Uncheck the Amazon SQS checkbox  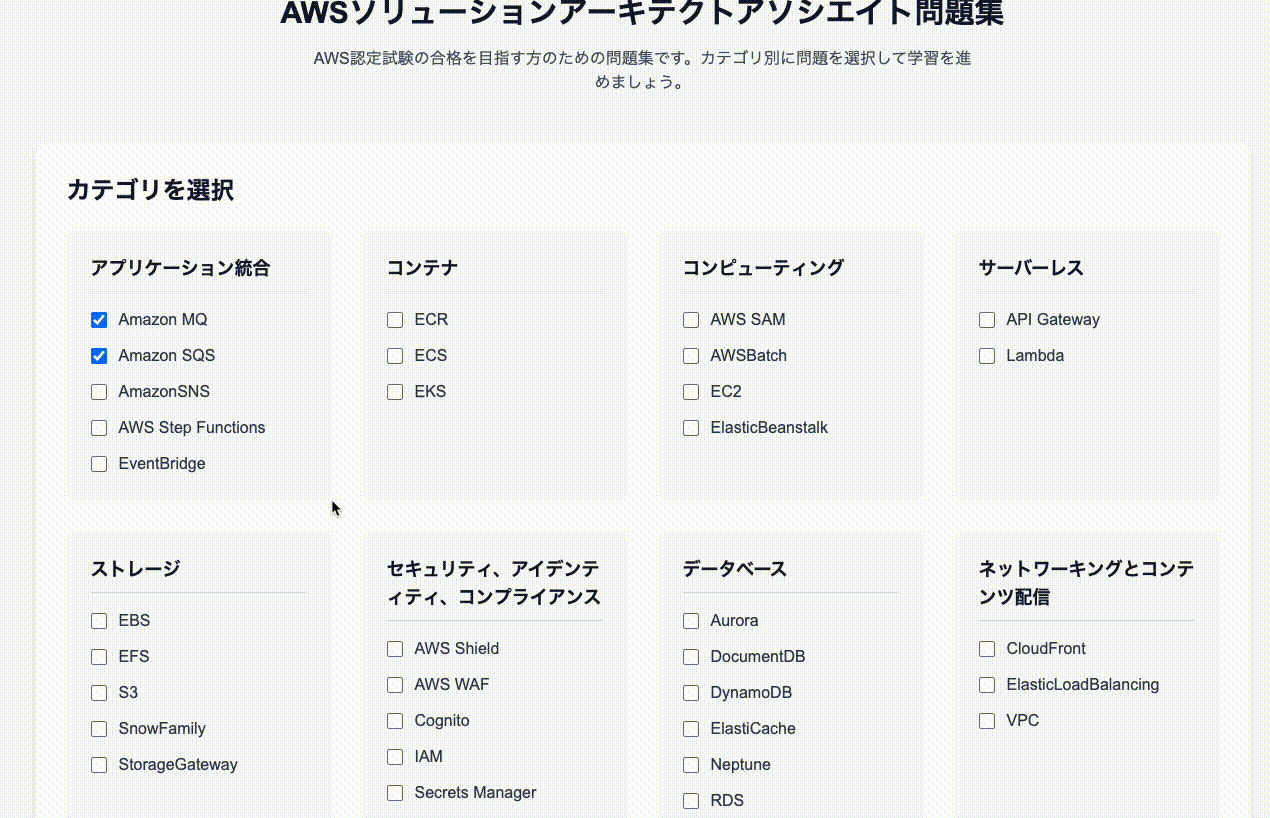tap(99, 356)
